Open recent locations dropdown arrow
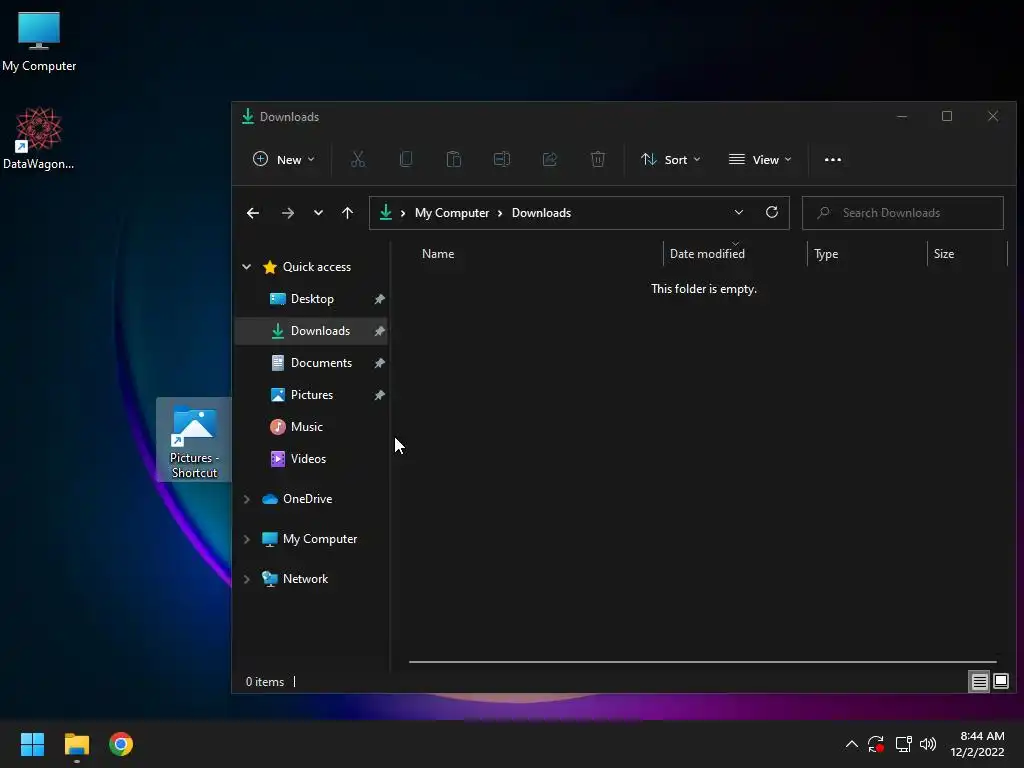This screenshot has height=768, width=1024. coord(318,213)
